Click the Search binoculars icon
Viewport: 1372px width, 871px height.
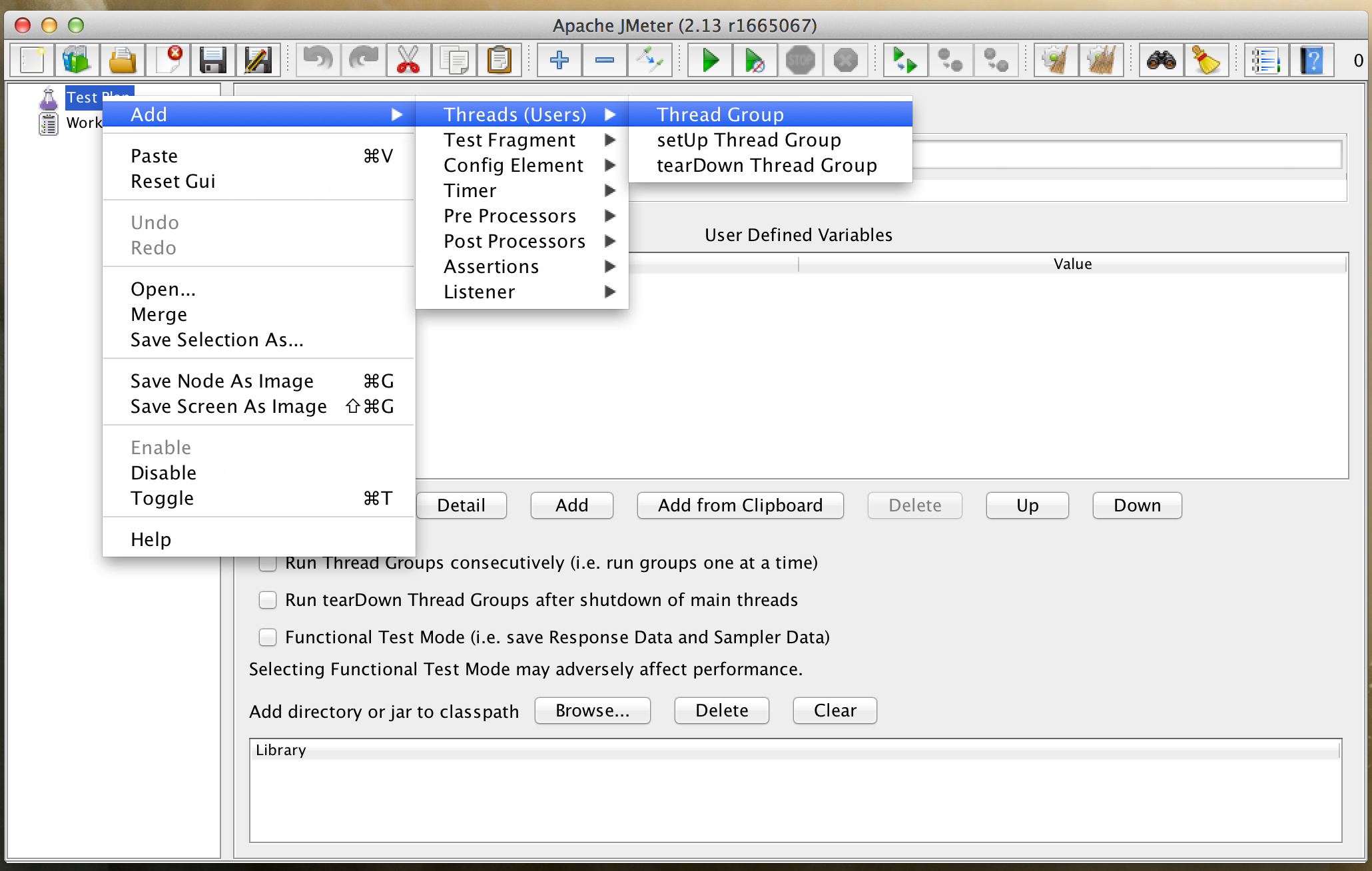click(x=1161, y=61)
